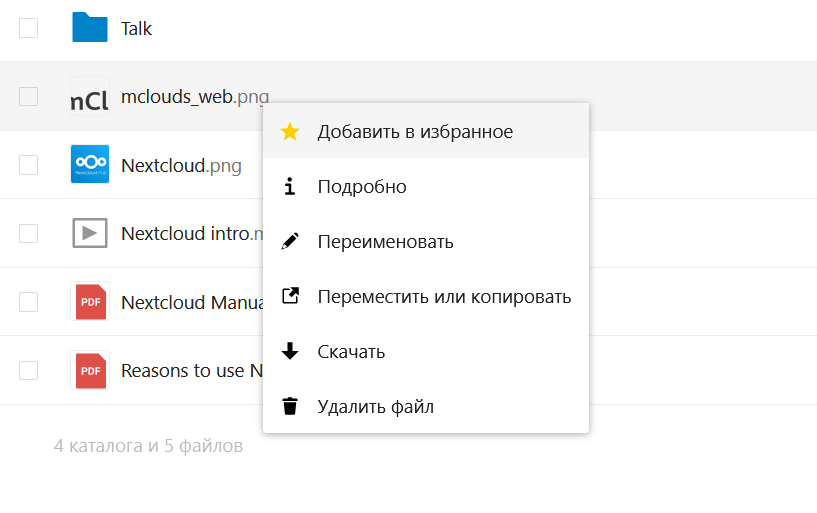Viewport: 817px width, 513px height.
Task: Open the Nextcloud Hub image thumbnail
Action: (x=90, y=164)
